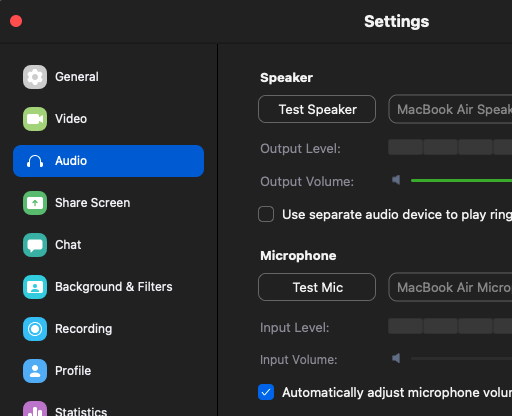Select the Statistics bar chart icon
Image resolution: width=512 pixels, height=416 pixels.
tap(35, 409)
